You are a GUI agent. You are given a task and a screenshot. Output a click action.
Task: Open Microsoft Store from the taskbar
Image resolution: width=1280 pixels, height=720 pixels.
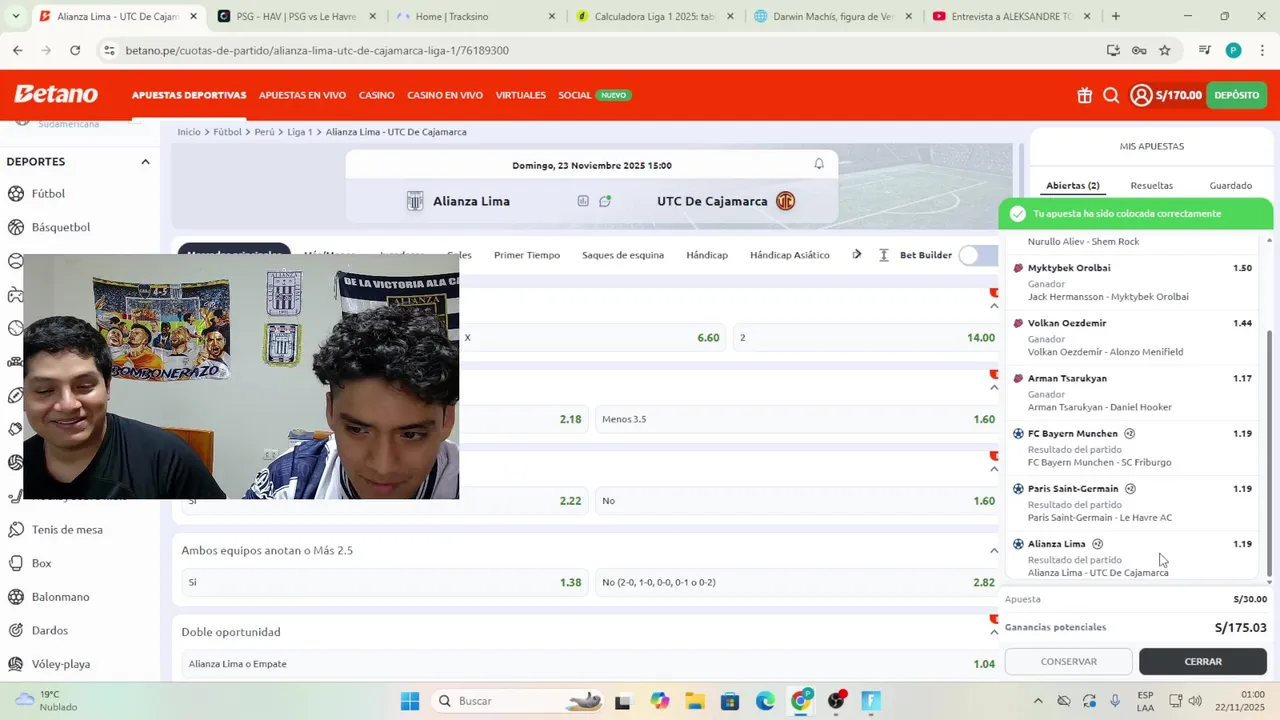point(730,701)
